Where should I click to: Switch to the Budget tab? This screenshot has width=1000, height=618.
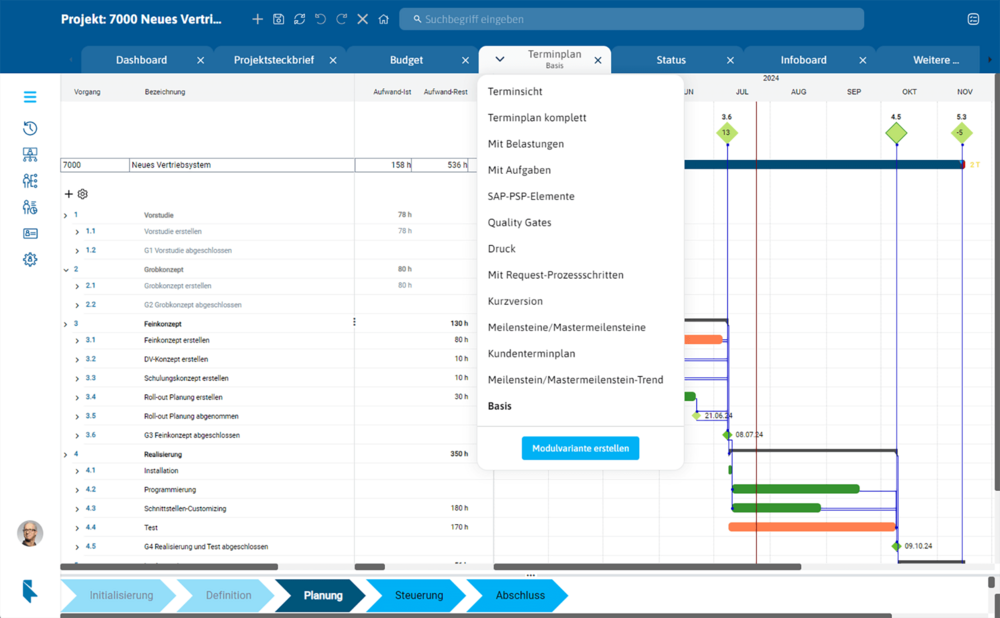pos(406,60)
